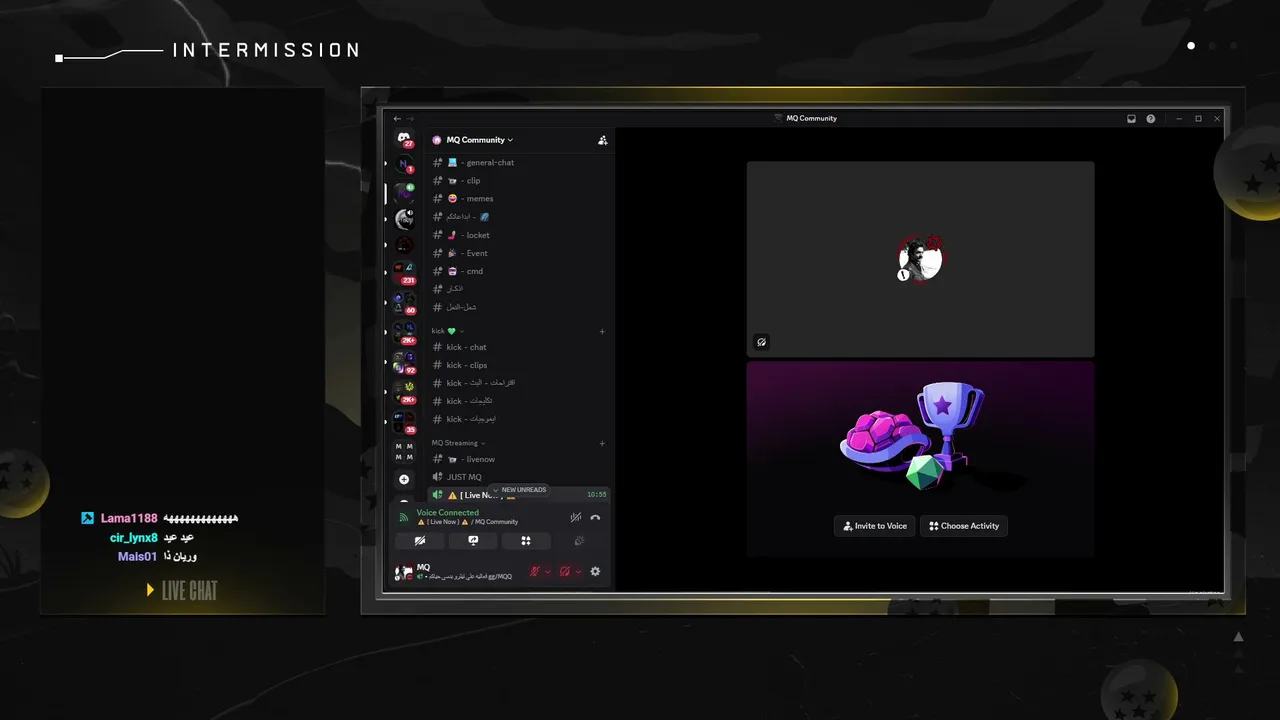
Task: Unmute the microphone
Action: (535, 571)
